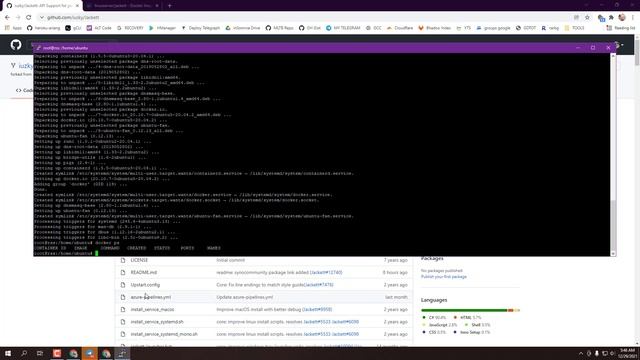
Task: Open the Reading list button
Action: point(620,28)
